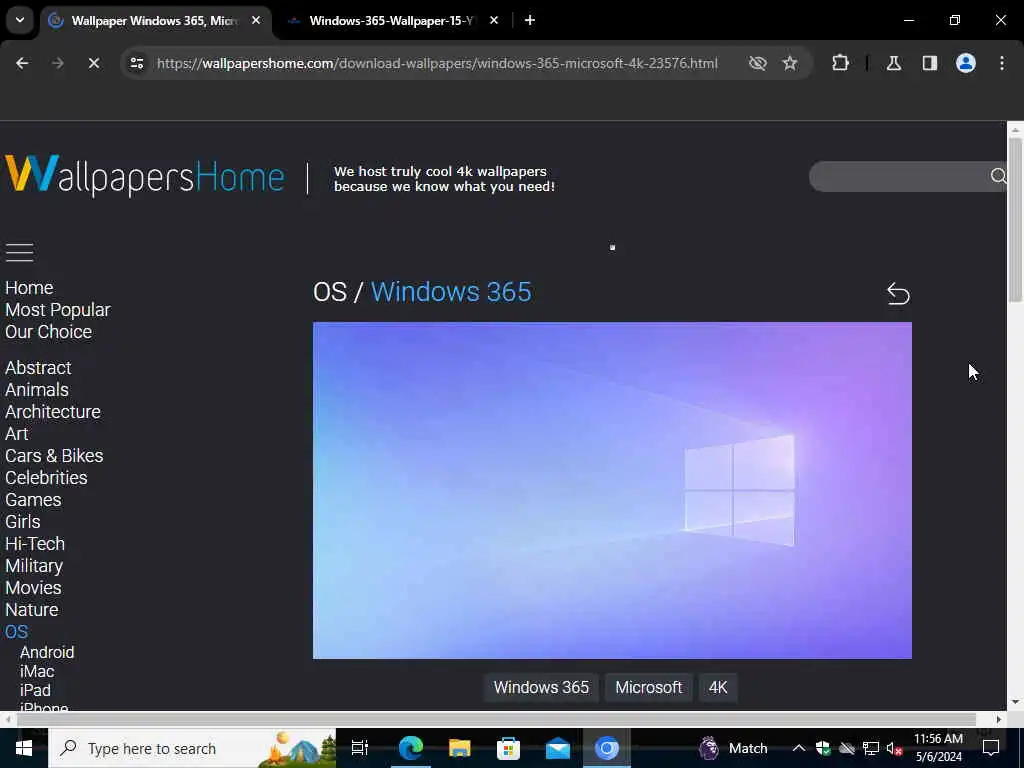Select the Hi-Tech category
Image resolution: width=1024 pixels, height=768 pixels.
(x=35, y=544)
